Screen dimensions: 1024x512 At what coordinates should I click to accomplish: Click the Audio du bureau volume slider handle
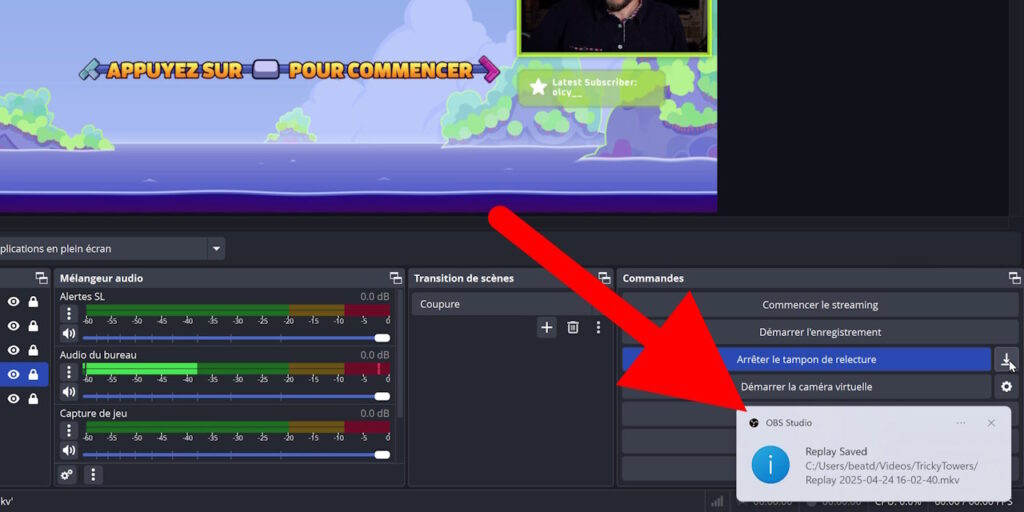383,396
